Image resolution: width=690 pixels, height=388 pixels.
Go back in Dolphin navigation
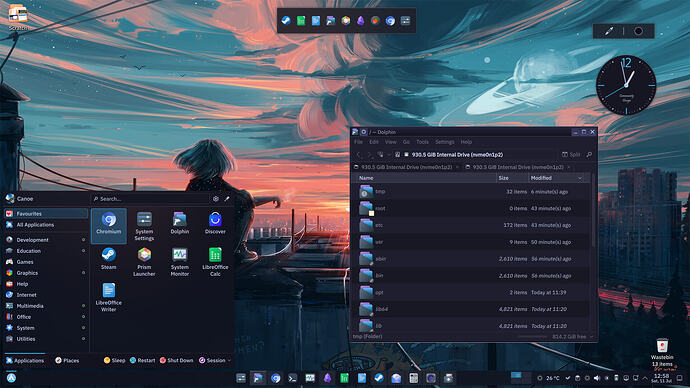(358, 154)
